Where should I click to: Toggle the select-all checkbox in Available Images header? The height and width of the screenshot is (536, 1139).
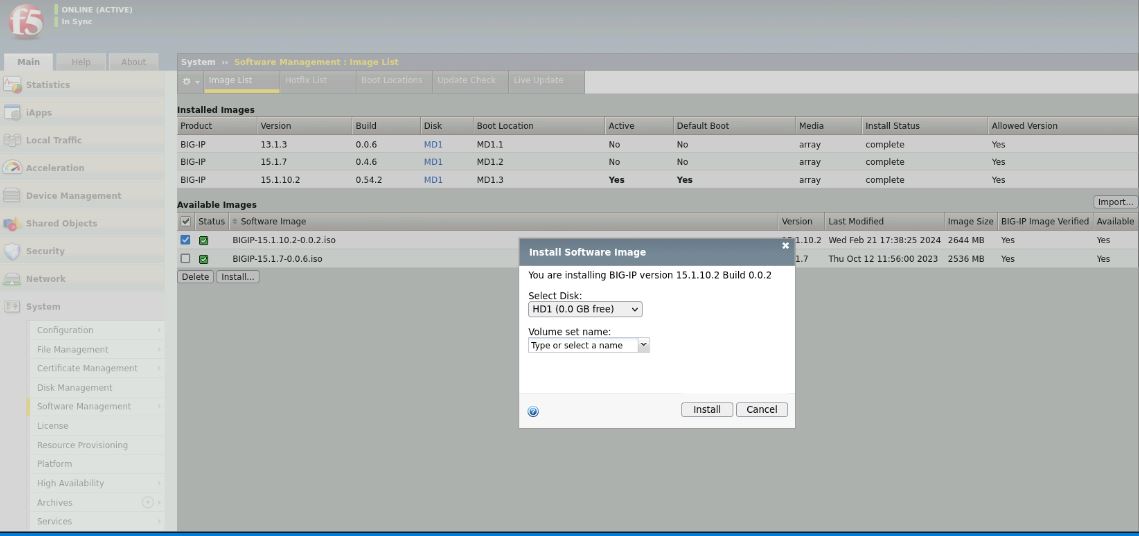point(185,221)
